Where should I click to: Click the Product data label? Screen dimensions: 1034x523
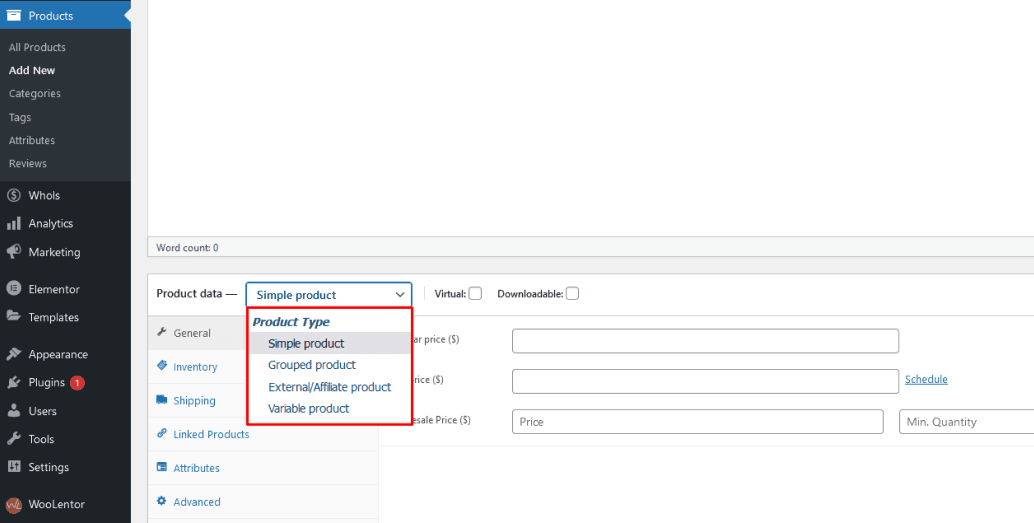(x=197, y=293)
